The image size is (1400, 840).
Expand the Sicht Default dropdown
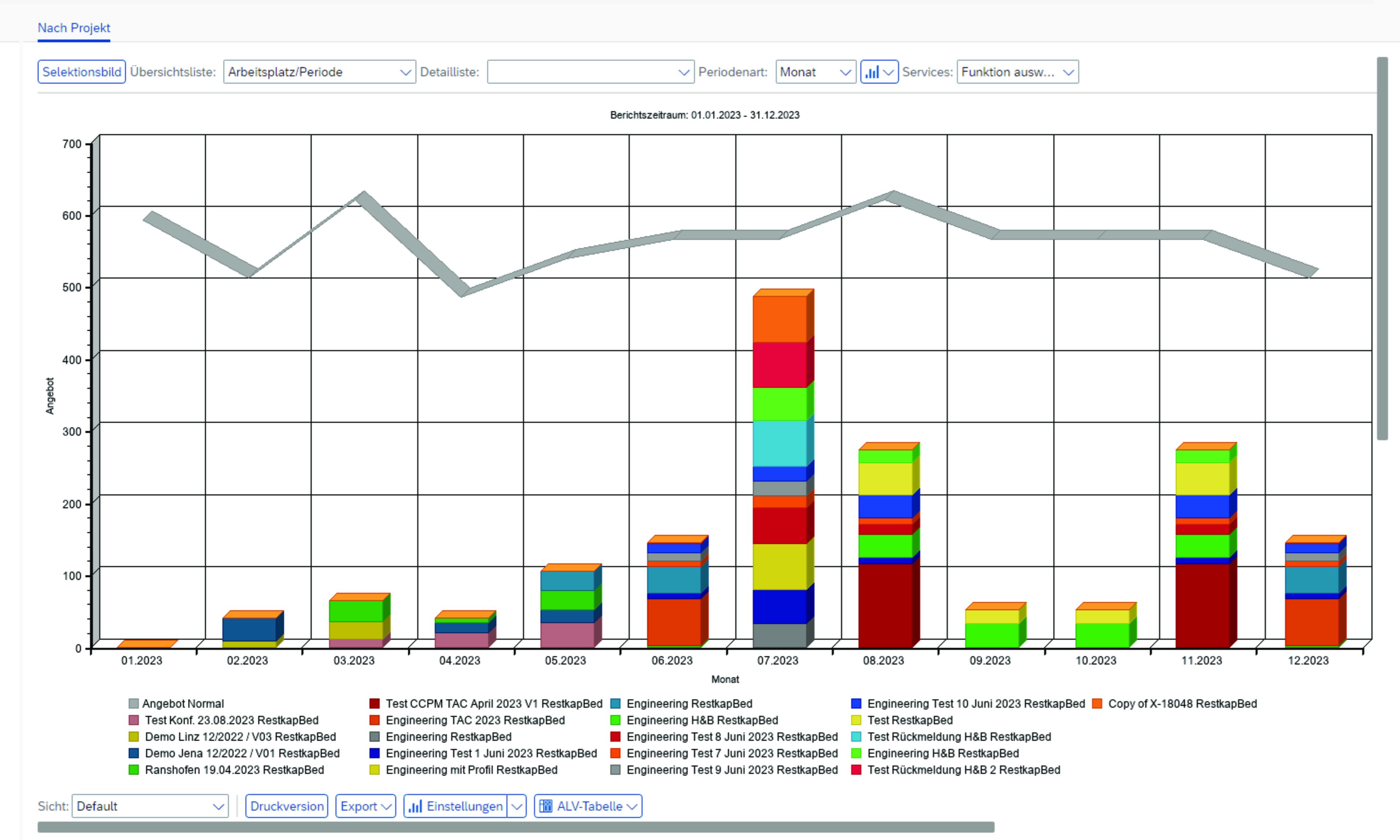[150, 806]
